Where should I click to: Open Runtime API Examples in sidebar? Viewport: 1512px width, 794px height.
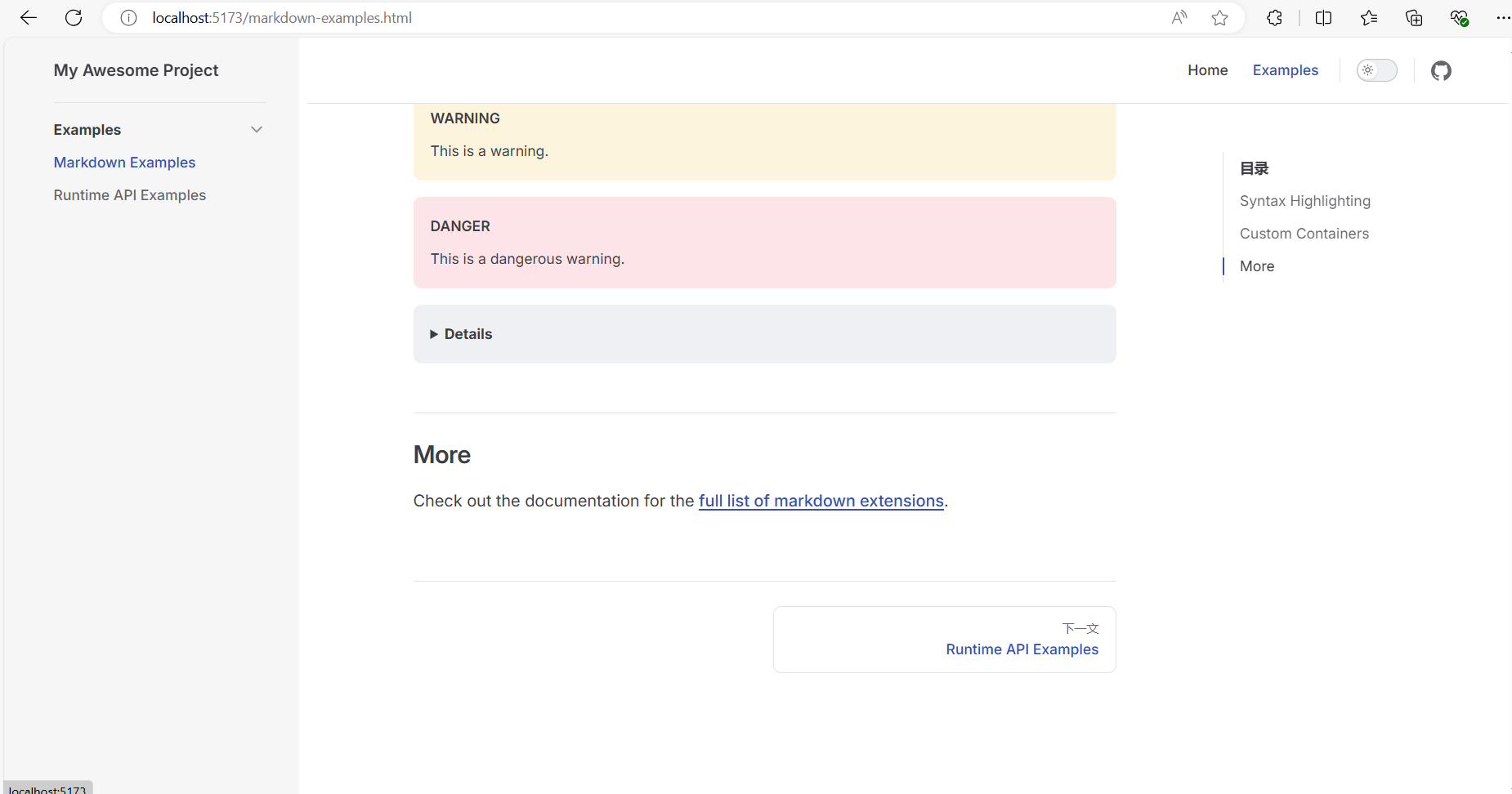(130, 195)
